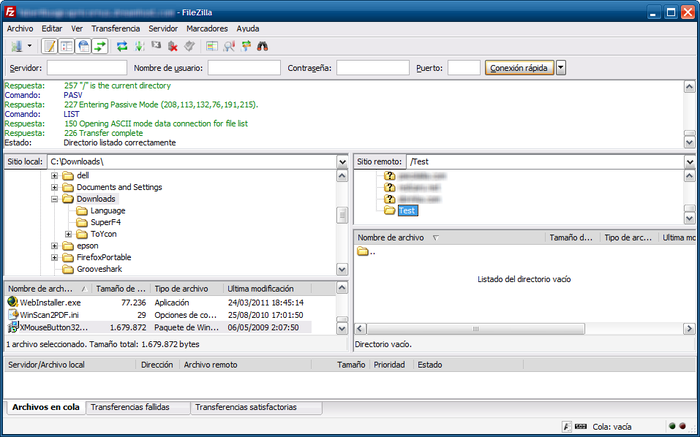Expand the FirefoxPortable folder node
The width and height of the screenshot is (700, 437).
(x=54, y=257)
